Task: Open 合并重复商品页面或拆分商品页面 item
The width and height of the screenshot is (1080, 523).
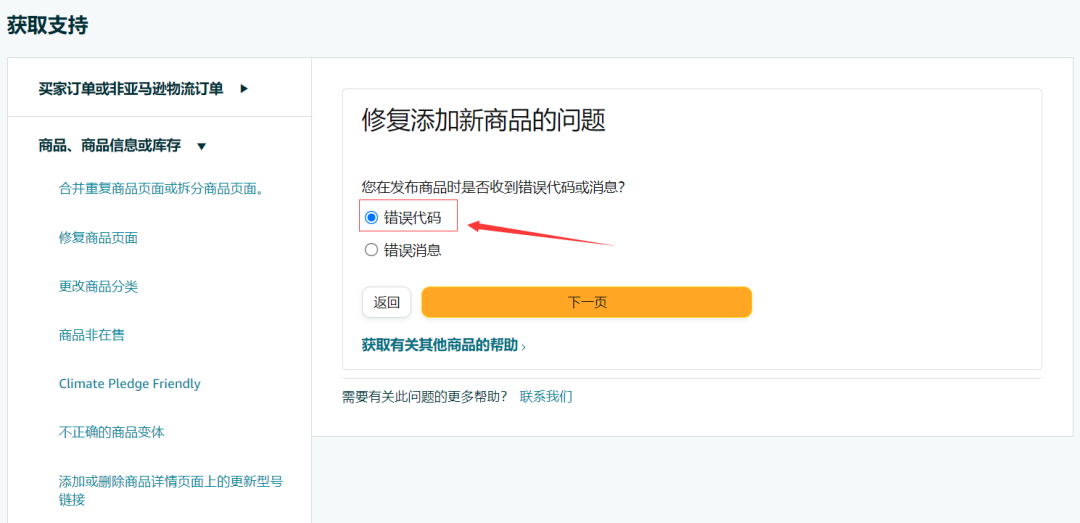Action: pyautogui.click(x=161, y=188)
